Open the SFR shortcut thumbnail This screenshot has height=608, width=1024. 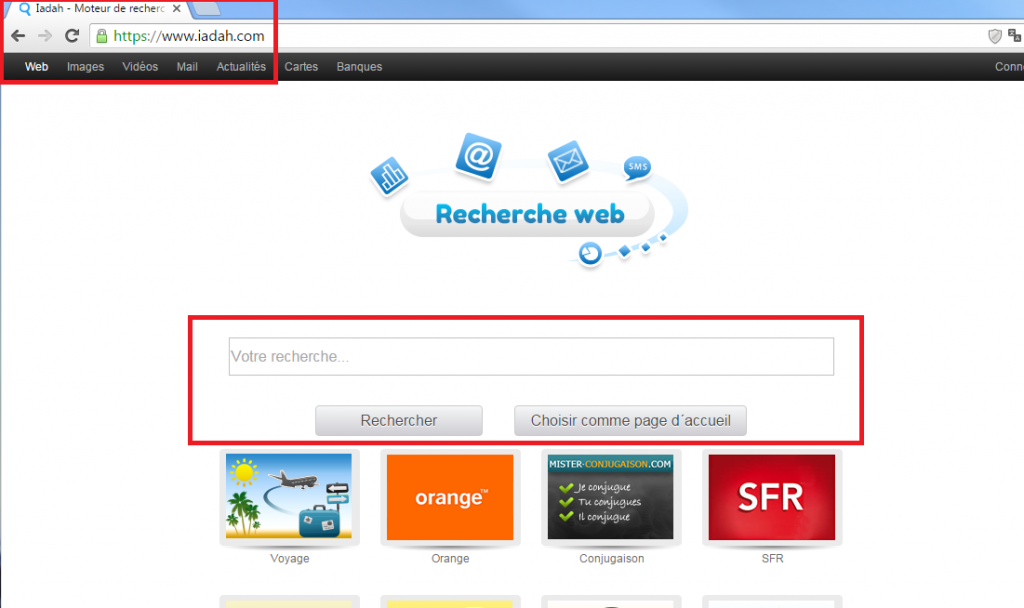pos(772,497)
